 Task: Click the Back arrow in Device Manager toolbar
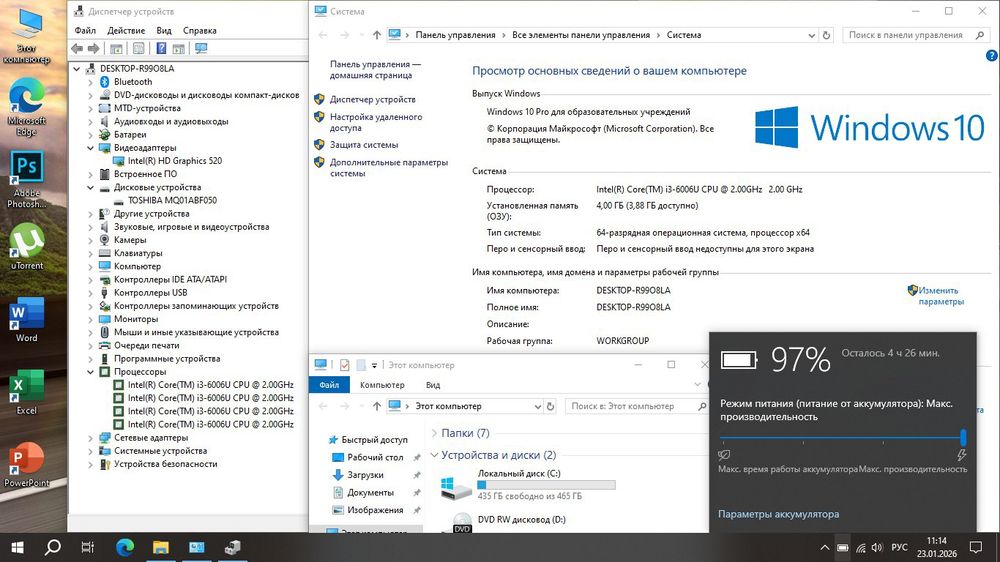[x=77, y=48]
